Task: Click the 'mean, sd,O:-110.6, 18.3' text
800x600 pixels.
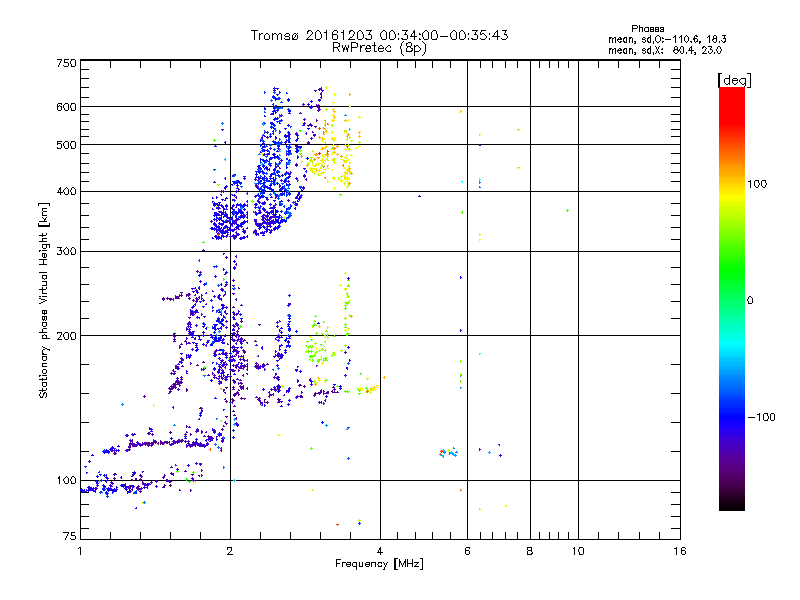Action: tap(667, 39)
